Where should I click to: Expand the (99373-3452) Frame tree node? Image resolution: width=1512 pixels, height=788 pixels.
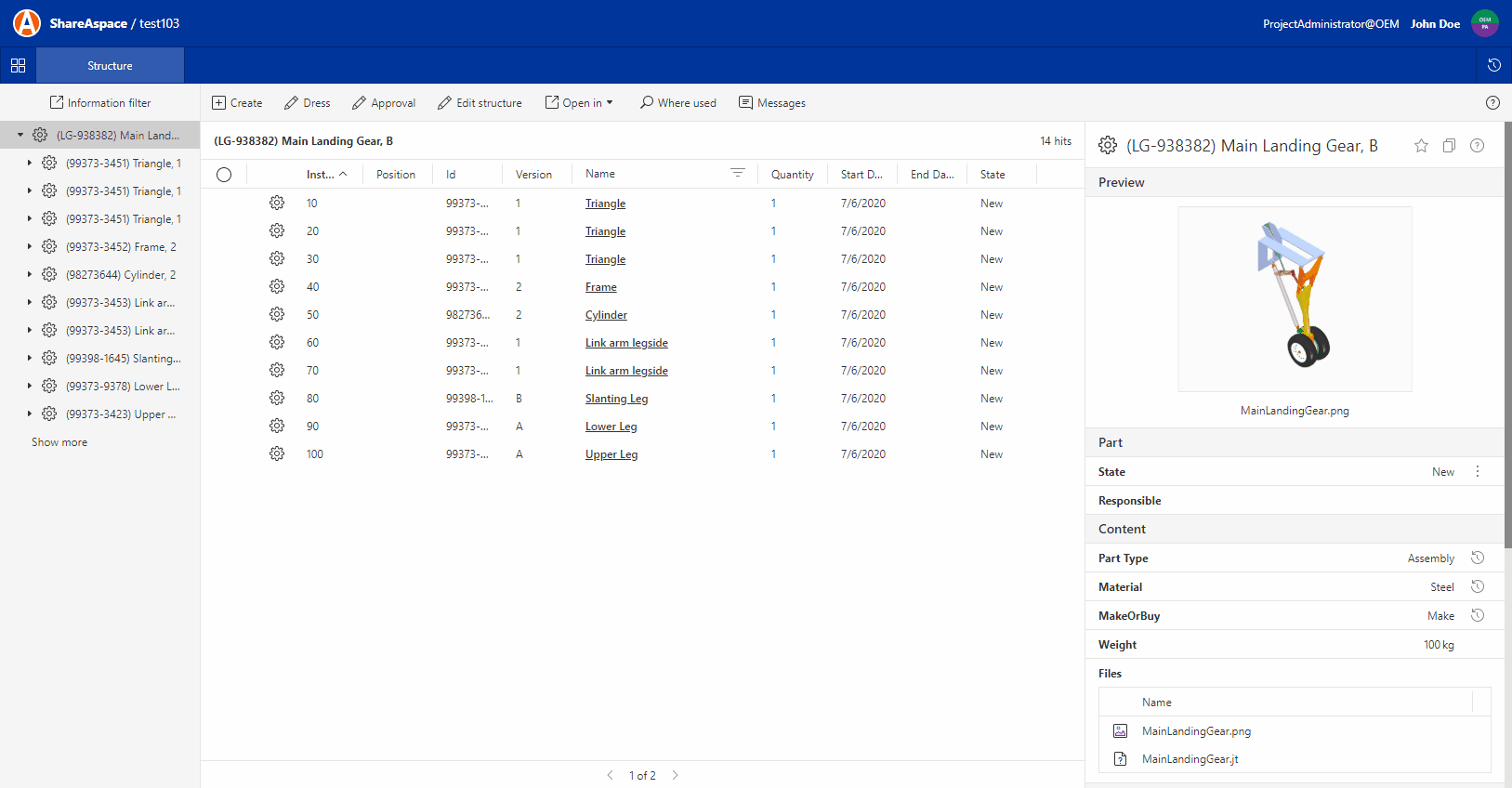tap(30, 246)
